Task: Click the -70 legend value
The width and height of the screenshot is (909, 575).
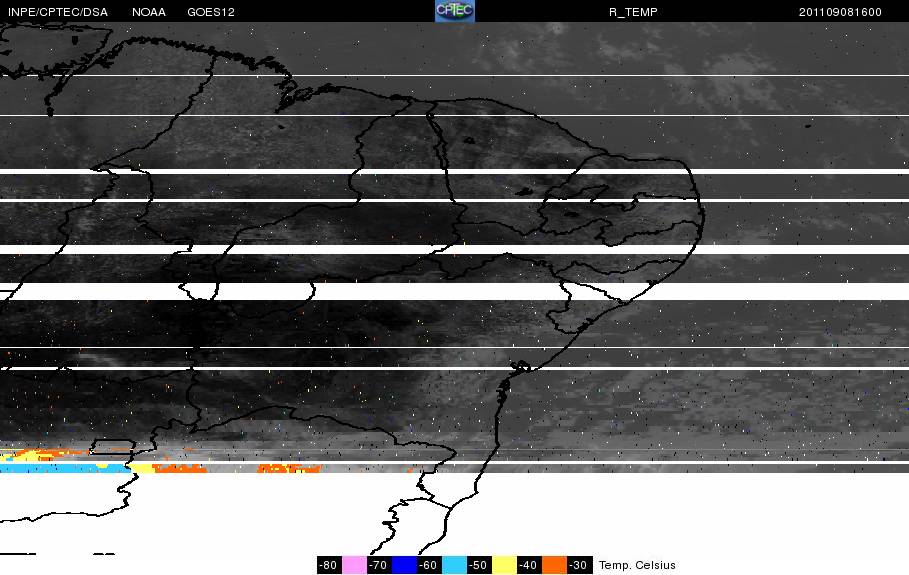Action: pyautogui.click(x=379, y=565)
